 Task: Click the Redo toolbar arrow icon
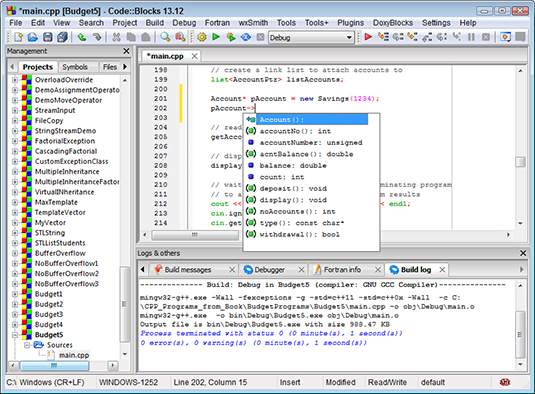[x=97, y=37]
